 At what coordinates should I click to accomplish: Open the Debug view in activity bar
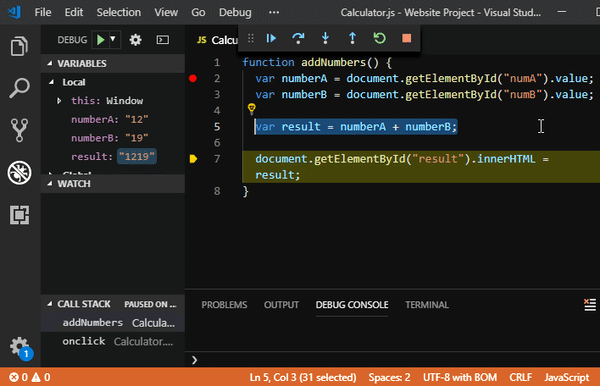(19, 173)
